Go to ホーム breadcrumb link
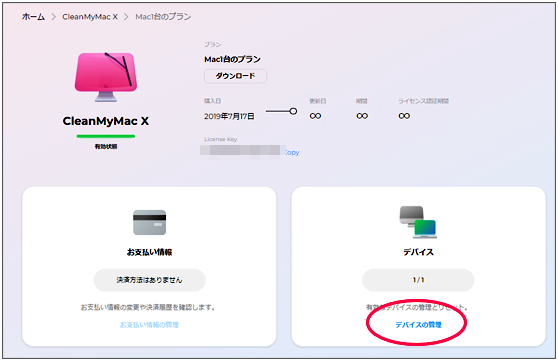This screenshot has width=558, height=362. click(33, 17)
